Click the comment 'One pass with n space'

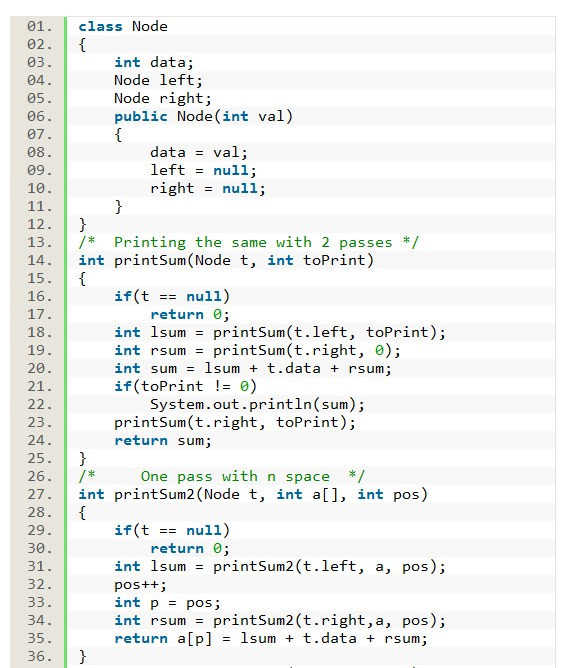(222, 476)
